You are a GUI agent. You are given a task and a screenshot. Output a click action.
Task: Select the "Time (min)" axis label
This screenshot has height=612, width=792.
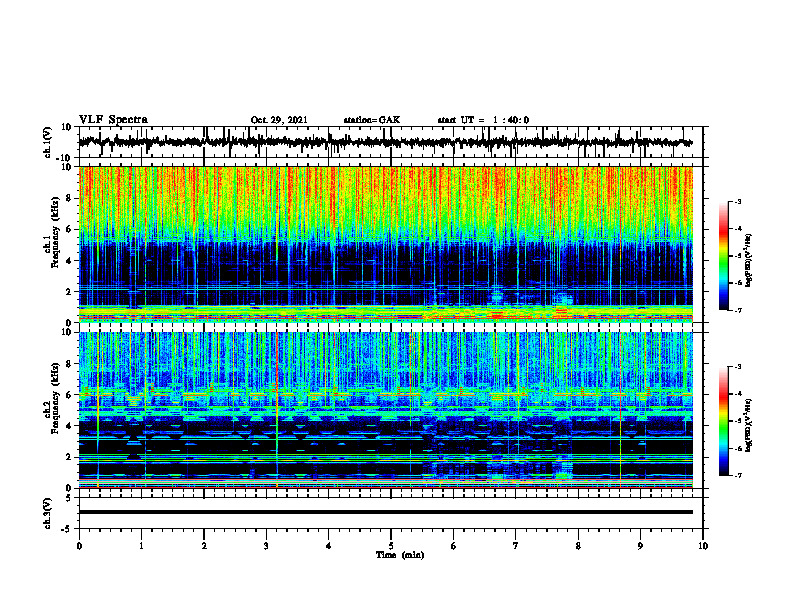pos(400,555)
